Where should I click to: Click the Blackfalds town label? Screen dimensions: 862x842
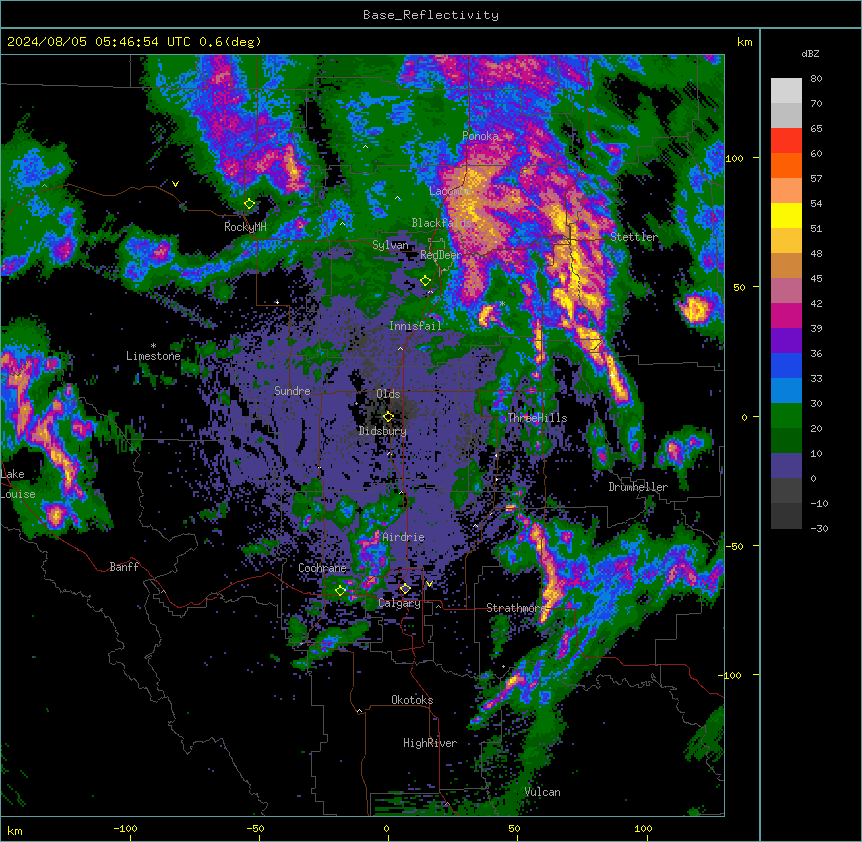(441, 223)
